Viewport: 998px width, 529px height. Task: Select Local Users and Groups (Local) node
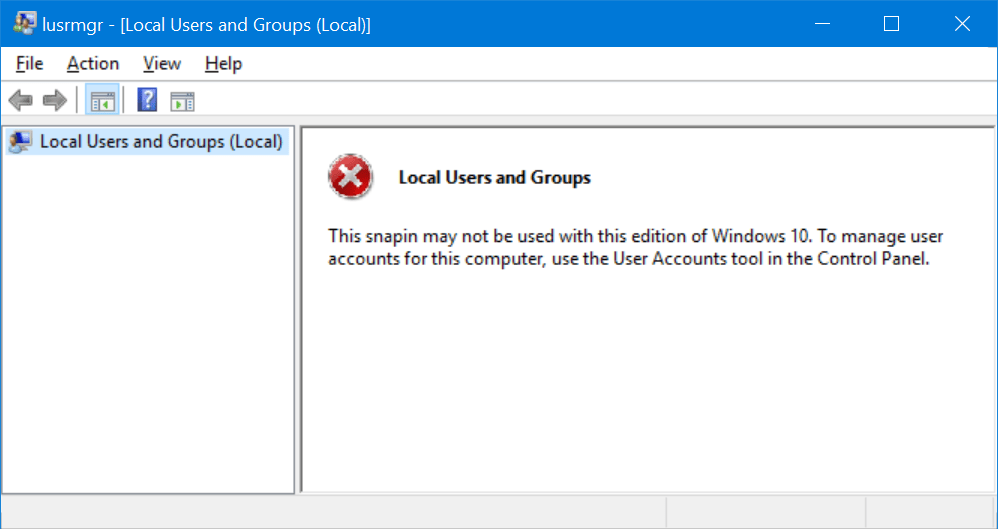(148, 141)
